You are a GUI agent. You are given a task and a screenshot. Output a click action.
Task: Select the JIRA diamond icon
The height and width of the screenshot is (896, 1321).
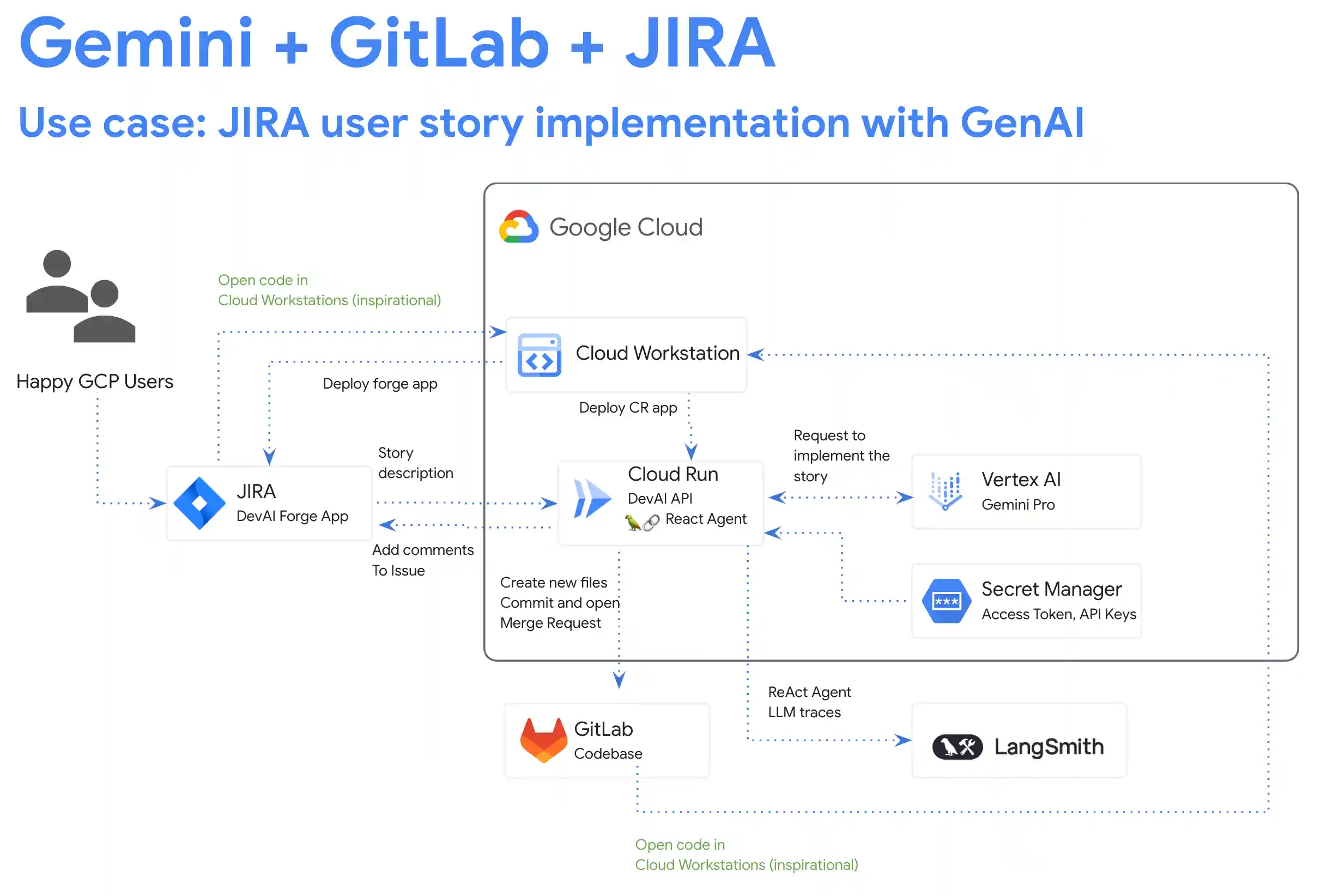click(x=200, y=503)
